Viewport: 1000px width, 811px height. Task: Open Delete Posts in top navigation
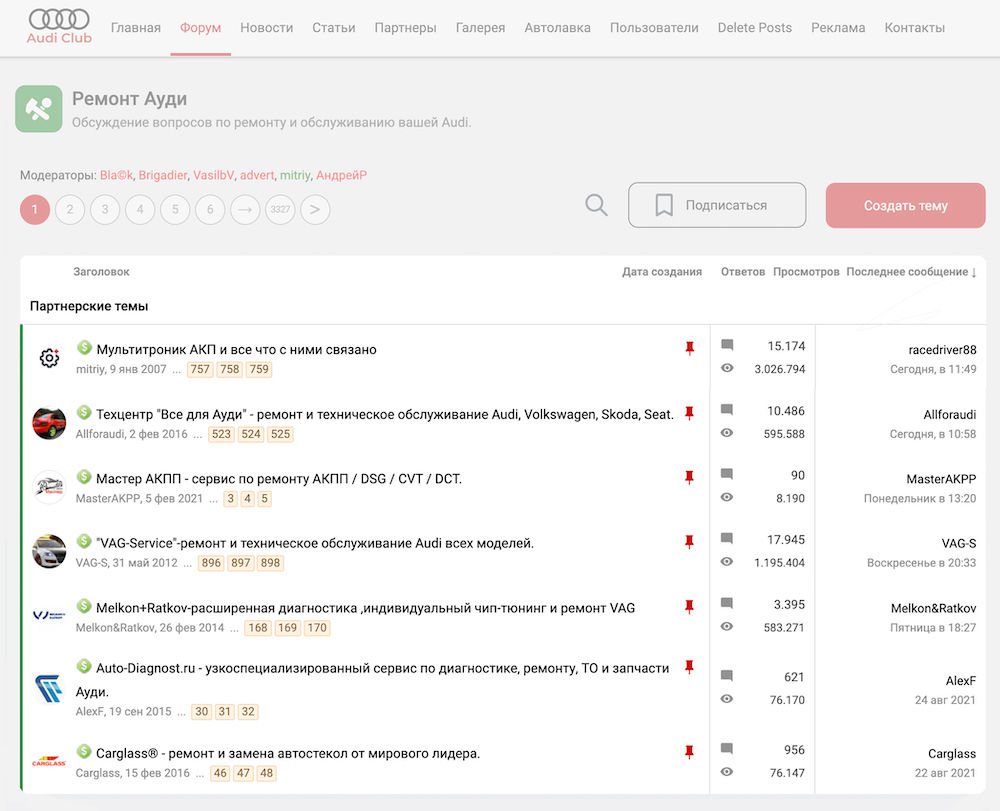pyautogui.click(x=754, y=28)
